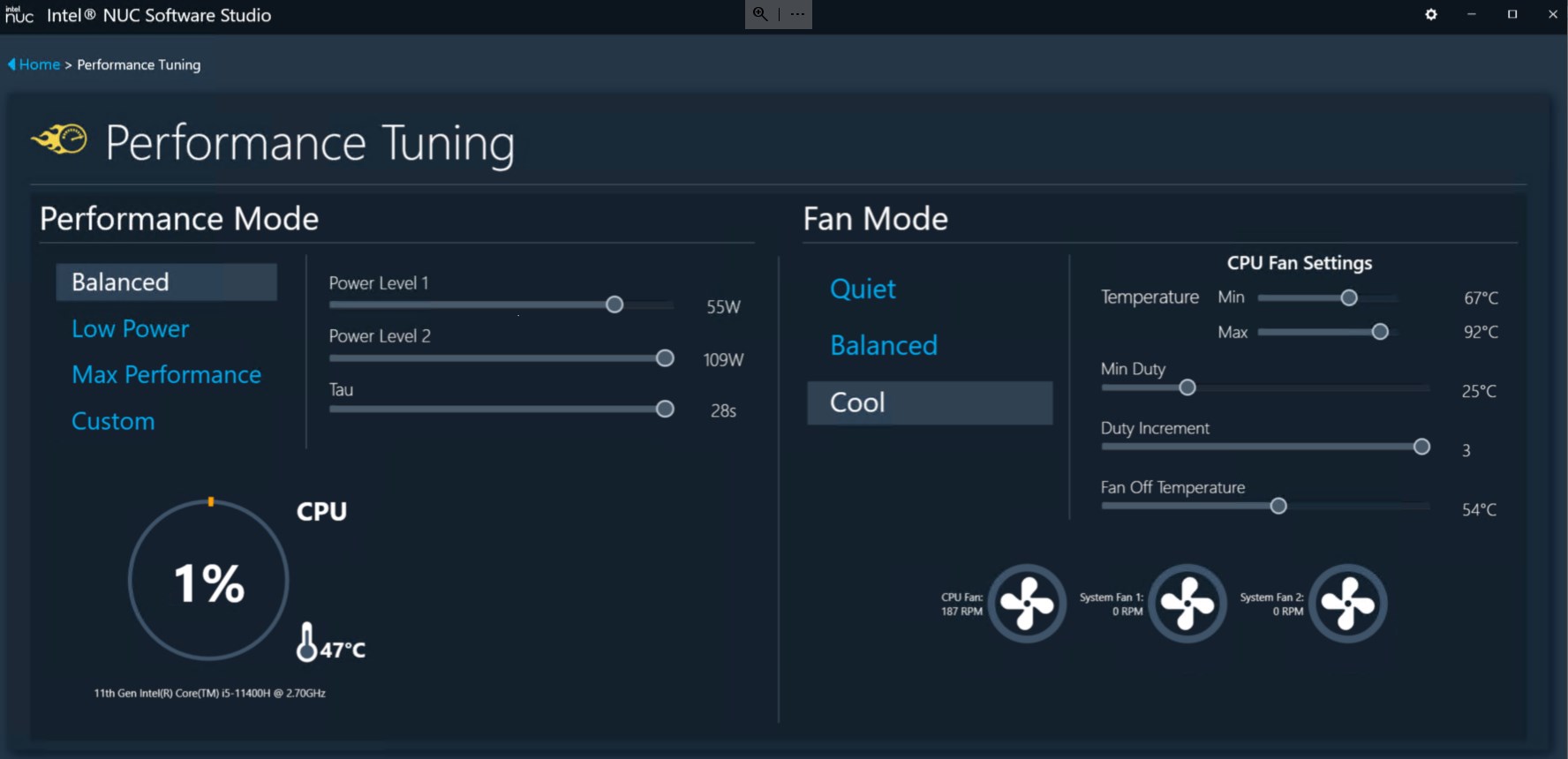Click the 11th Gen Intel Core processor name

pos(210,693)
